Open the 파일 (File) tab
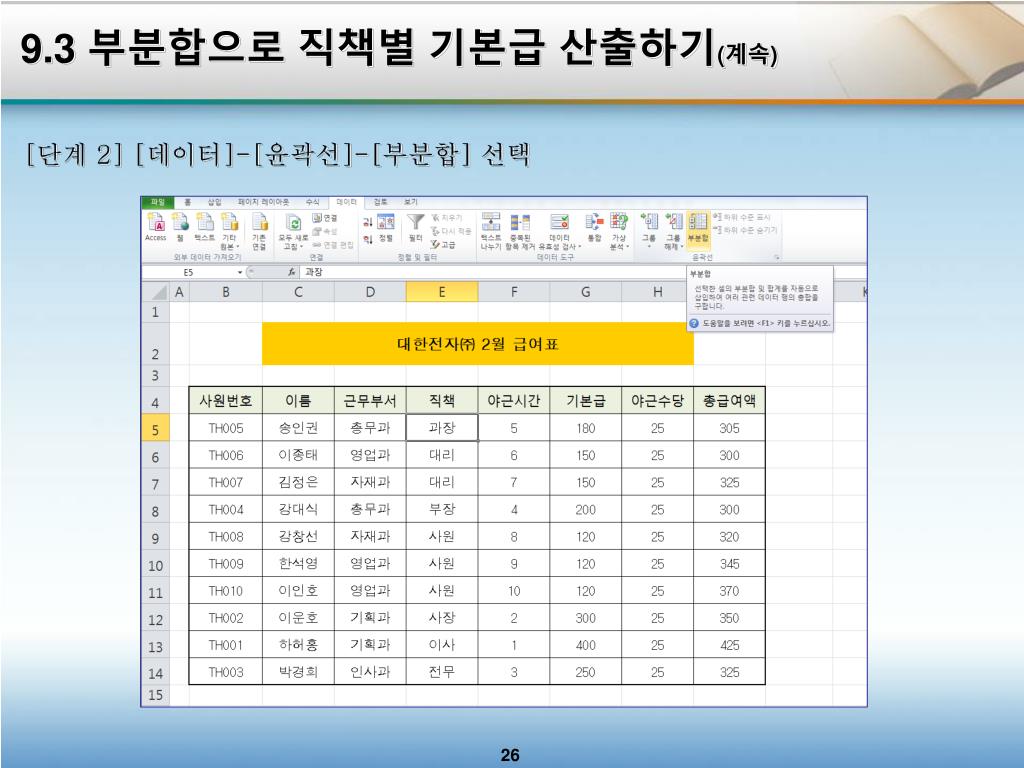 coord(157,202)
